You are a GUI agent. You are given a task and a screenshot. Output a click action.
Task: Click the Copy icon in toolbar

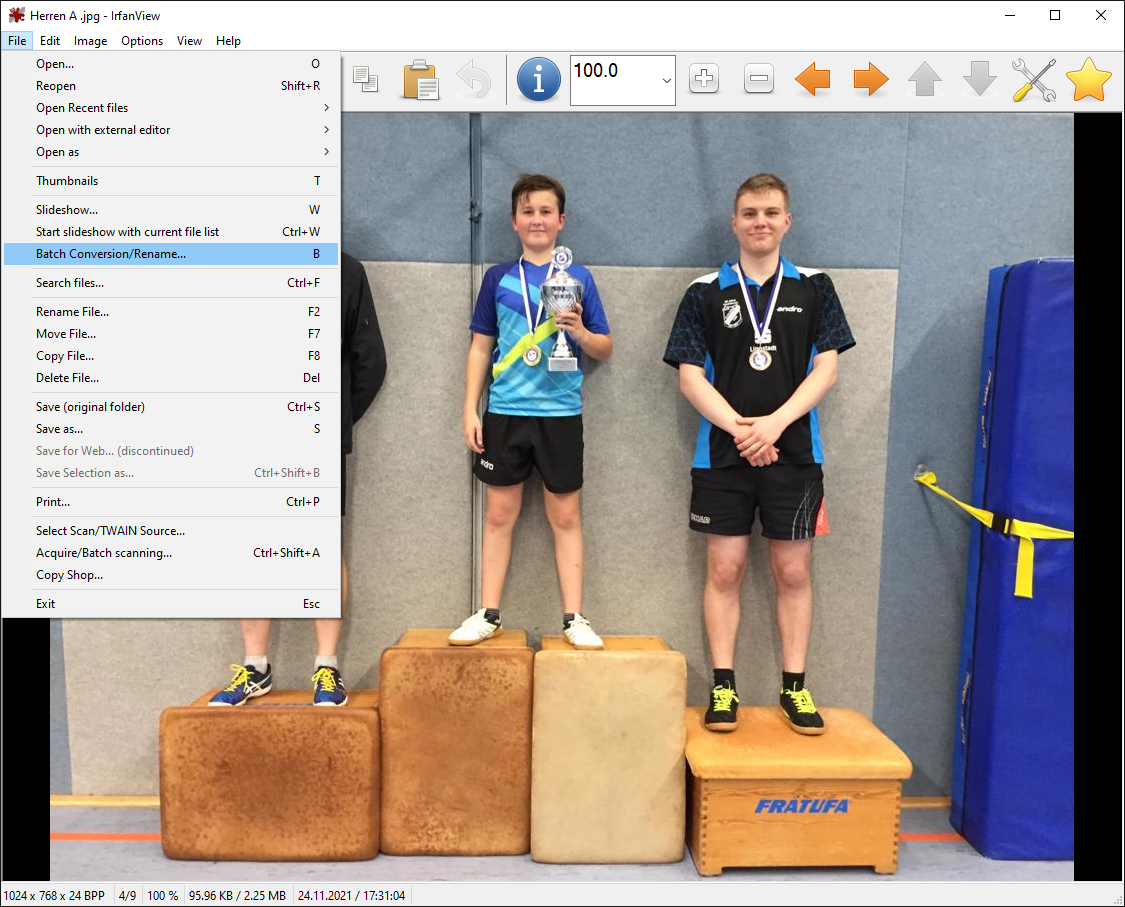(x=366, y=80)
